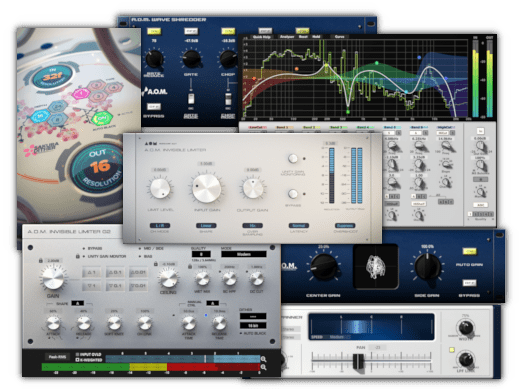
Task: Click Hold in the EQ top bar
Action: [316, 37]
